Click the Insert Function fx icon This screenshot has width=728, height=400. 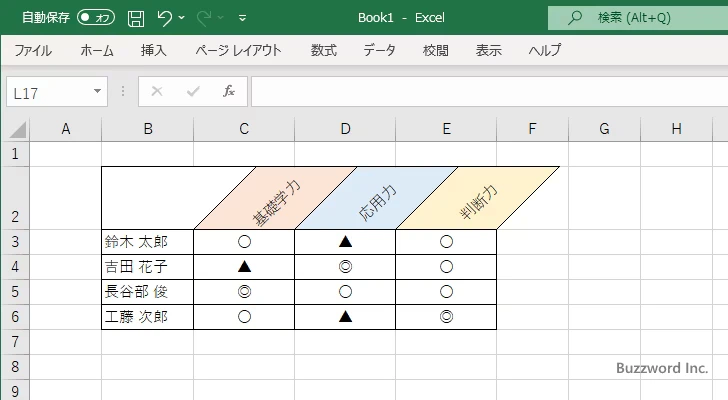point(228,91)
